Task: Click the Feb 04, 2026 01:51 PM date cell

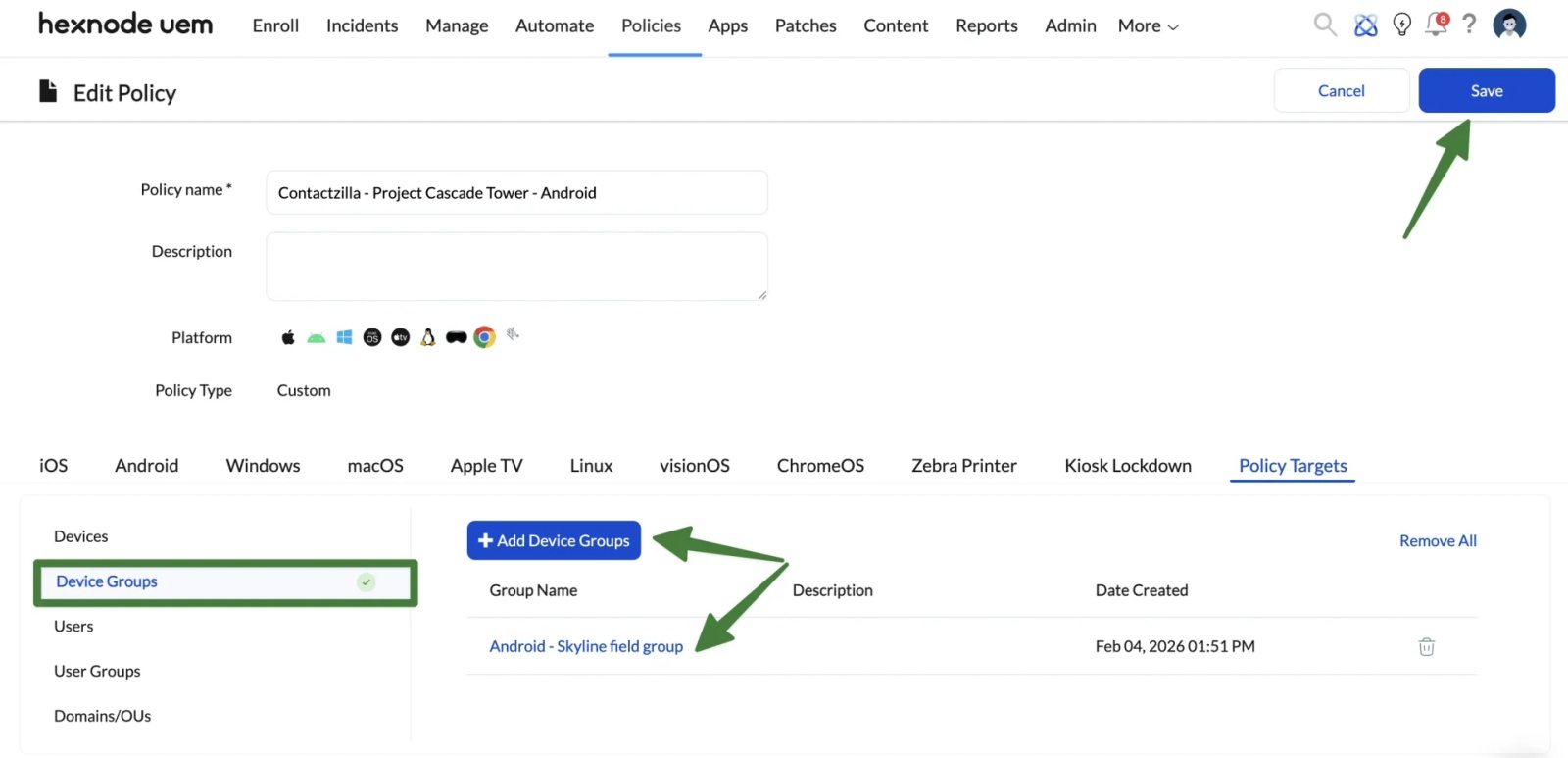Action: click(x=1175, y=646)
